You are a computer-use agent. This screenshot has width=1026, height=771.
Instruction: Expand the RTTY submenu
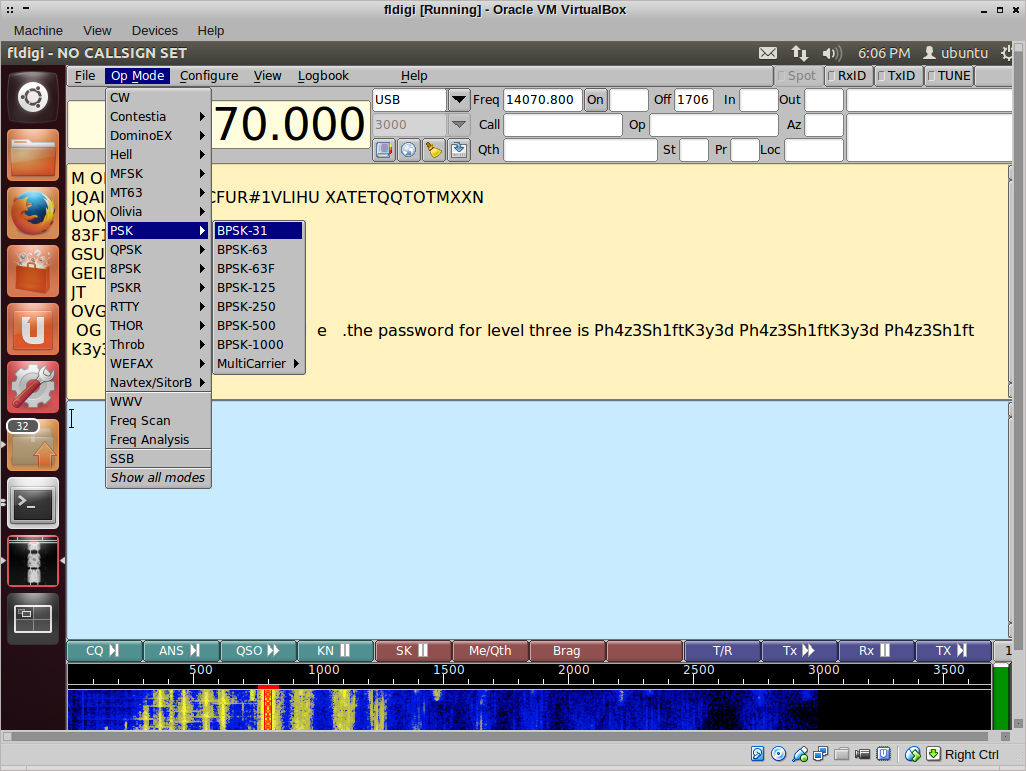(158, 306)
